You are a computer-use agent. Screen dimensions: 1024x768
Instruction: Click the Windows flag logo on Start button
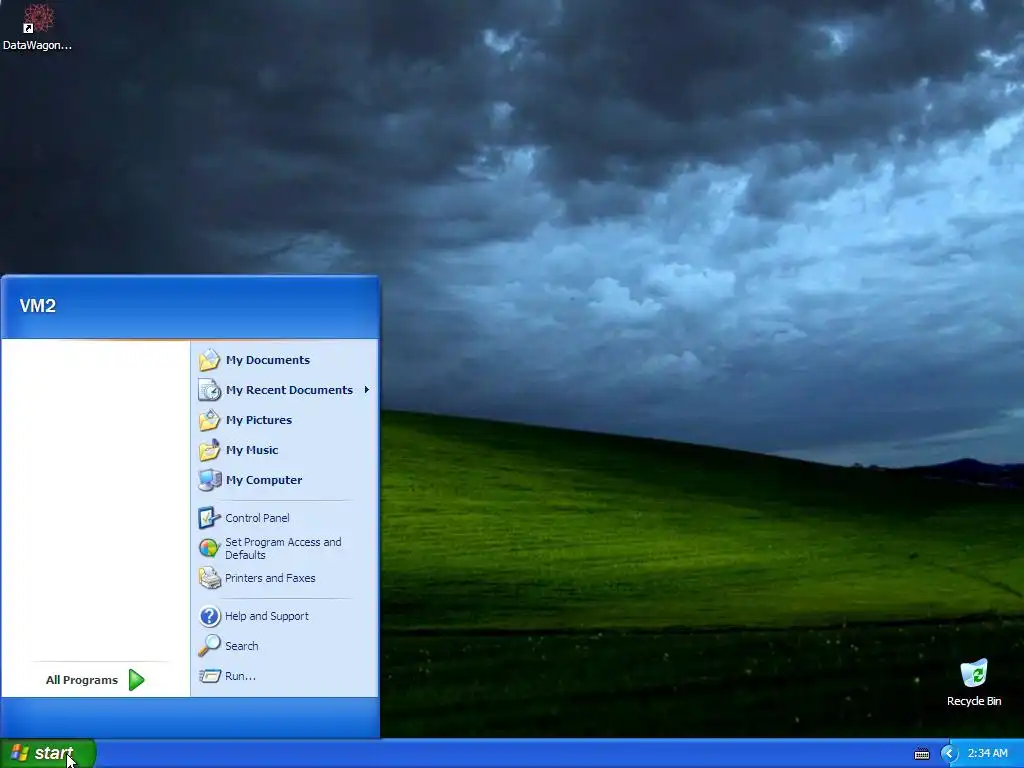(20, 753)
